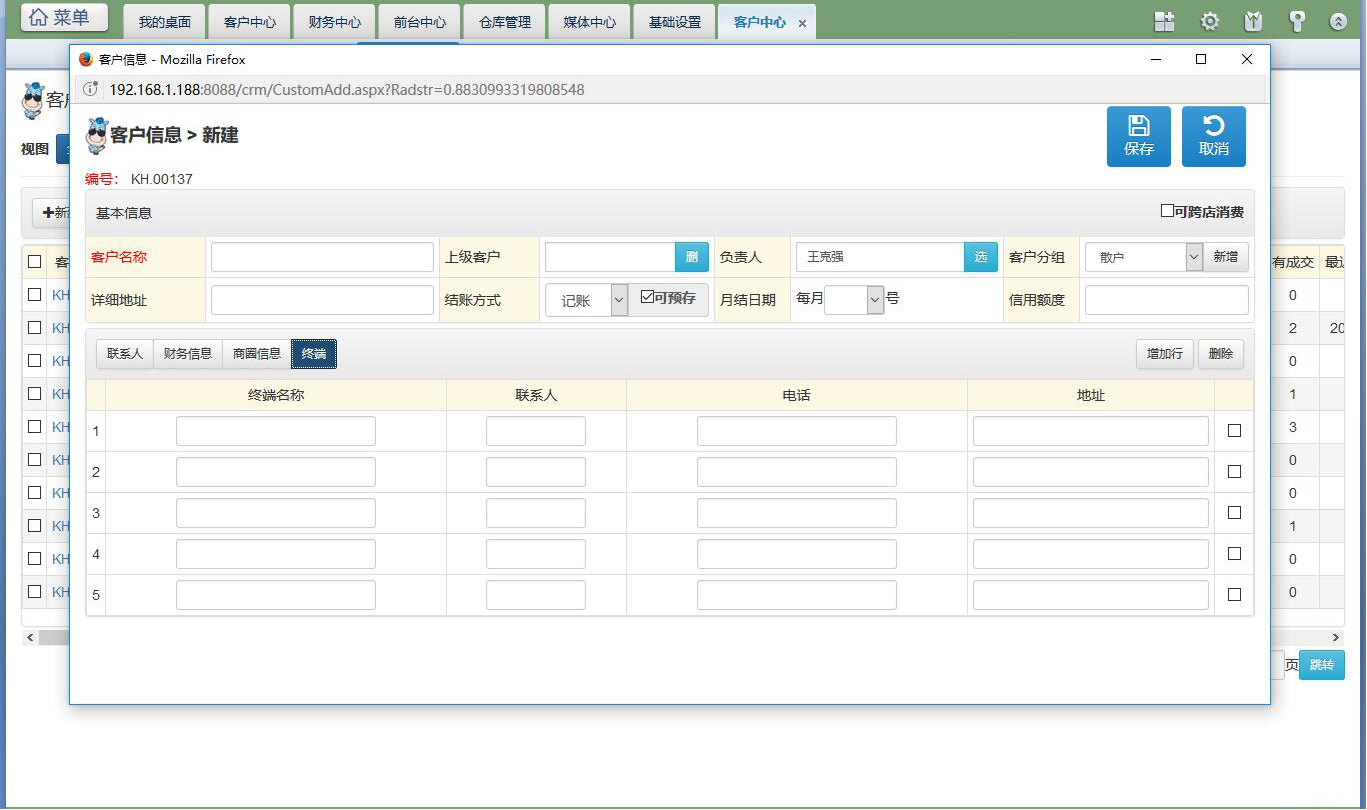1367x810 pixels.
Task: Click the row 2 电话 input
Action: coord(797,472)
